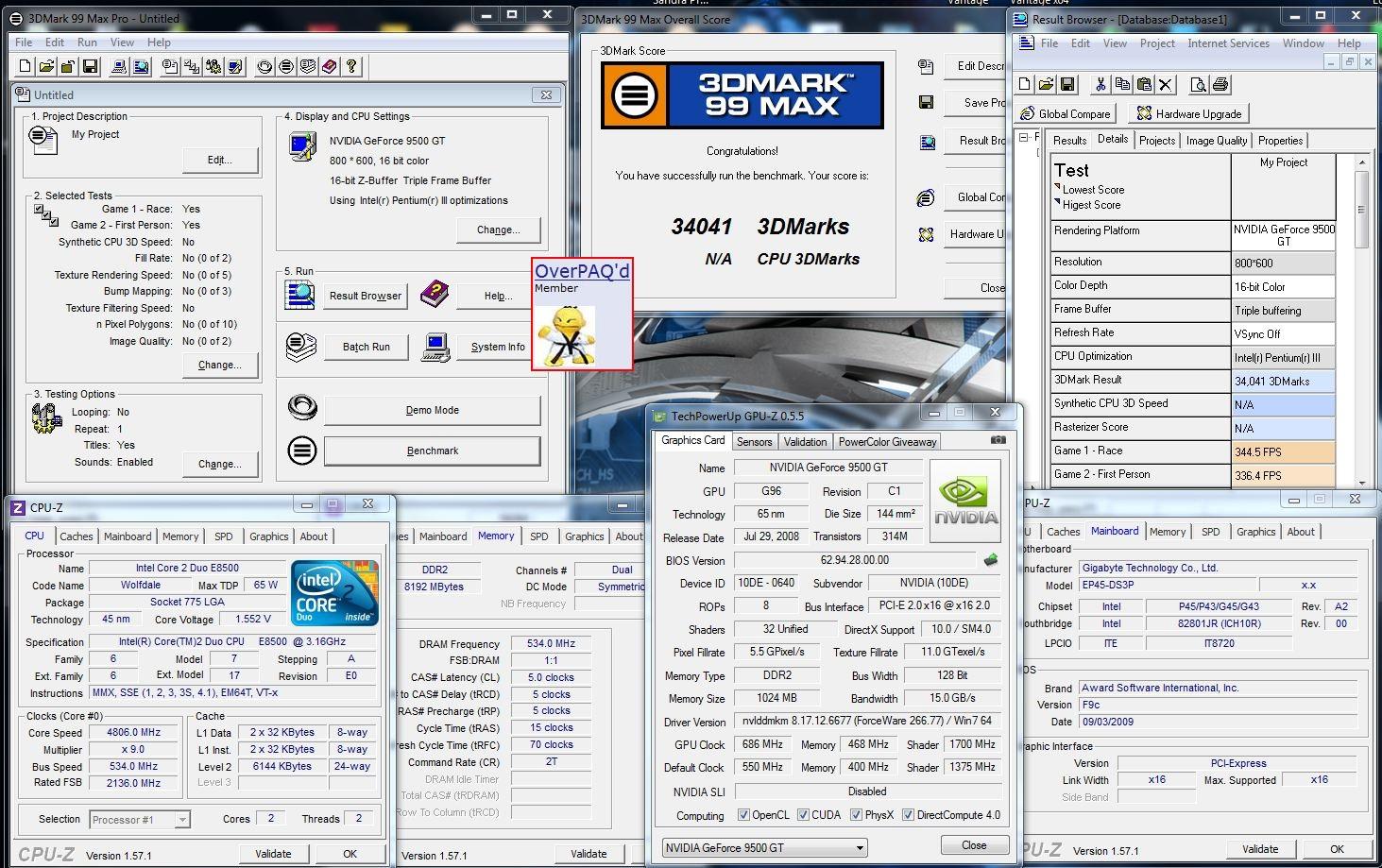The height and width of the screenshot is (868, 1382).
Task: Click NVIDIA logo in GPU-Z
Action: click(x=965, y=502)
